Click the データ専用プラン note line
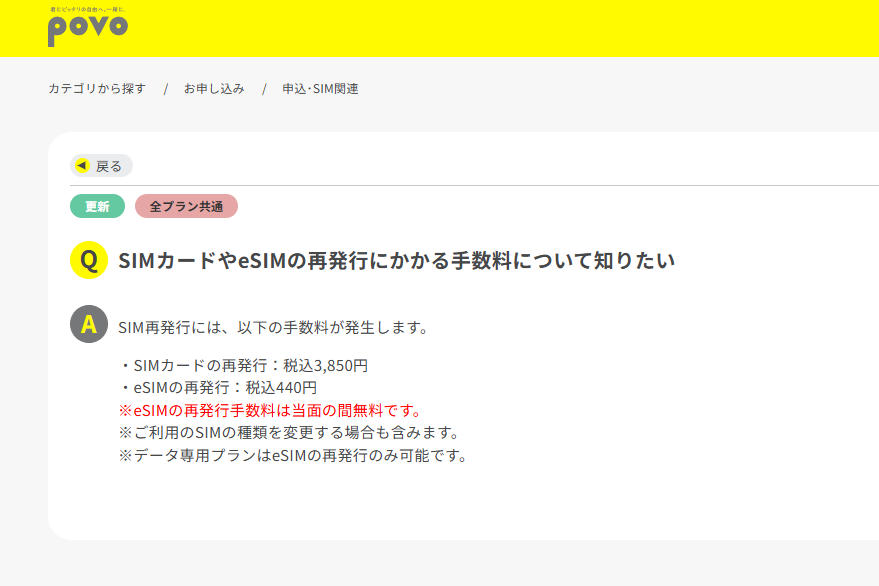This screenshot has height=586, width=879. point(293,455)
